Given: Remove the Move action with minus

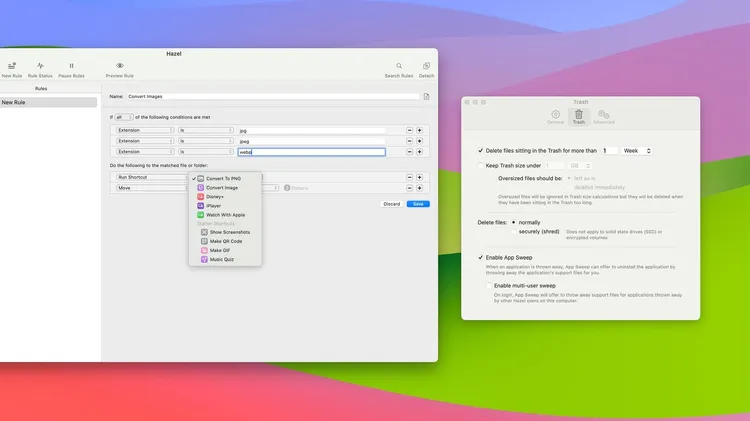Looking at the screenshot, I should click(409, 188).
